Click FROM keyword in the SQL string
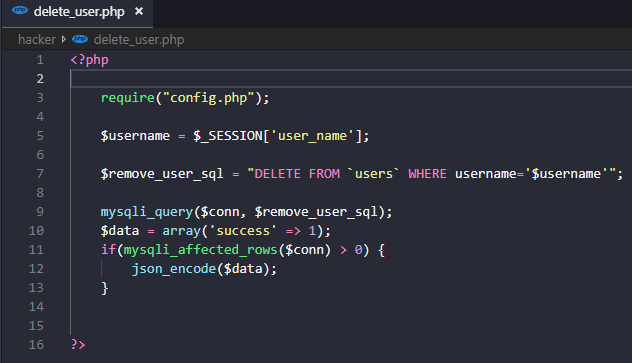 (324, 174)
